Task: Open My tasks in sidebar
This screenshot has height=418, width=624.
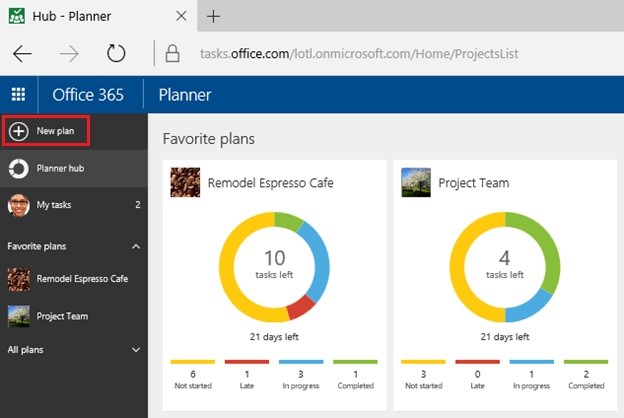Action: pos(74,205)
